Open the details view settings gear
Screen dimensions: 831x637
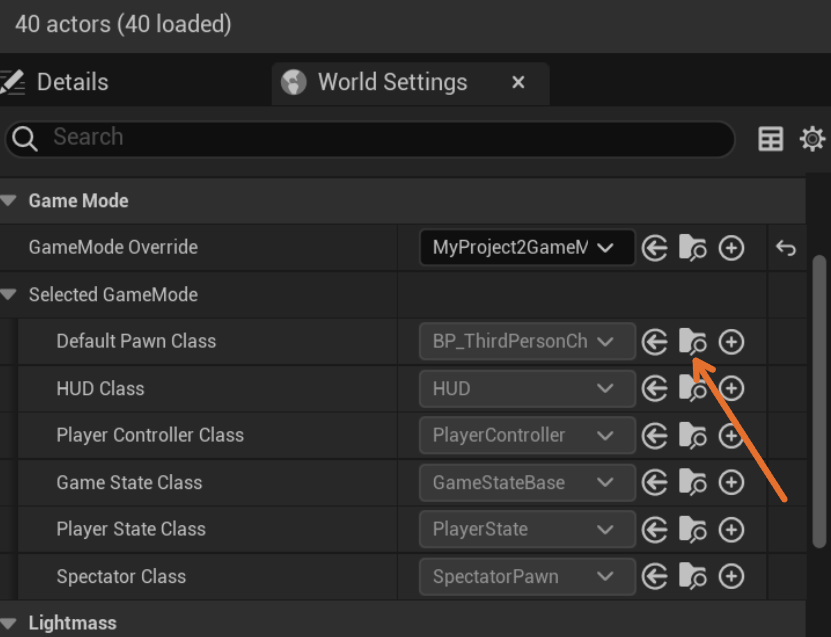812,140
